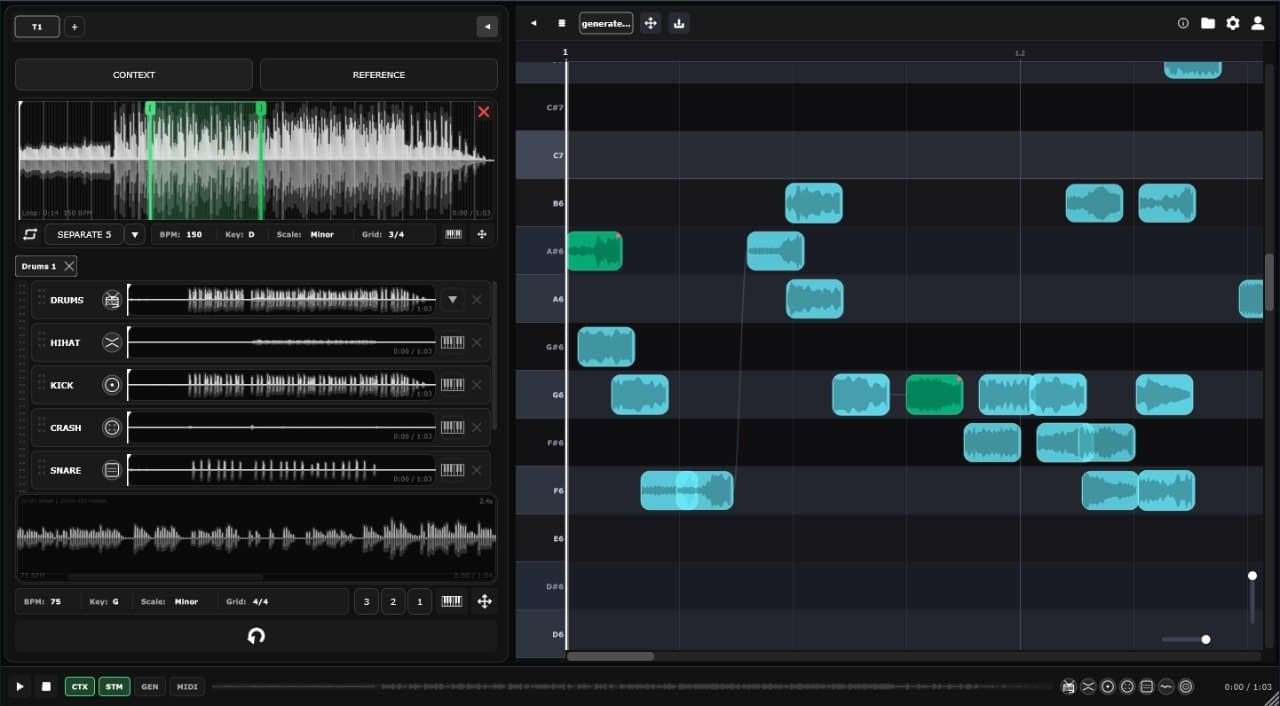Click the CRASH track instrument icon
The image size is (1280, 706).
(112, 428)
